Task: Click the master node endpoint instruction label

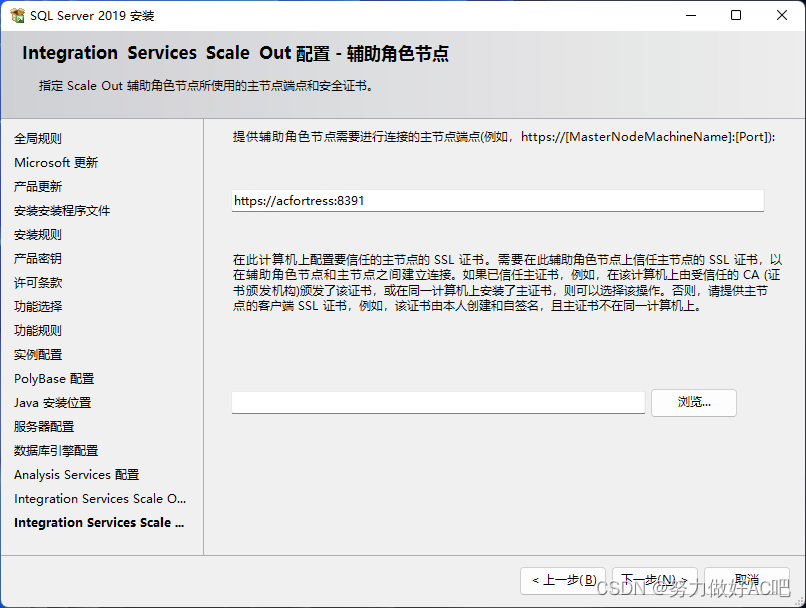Action: tap(504, 137)
